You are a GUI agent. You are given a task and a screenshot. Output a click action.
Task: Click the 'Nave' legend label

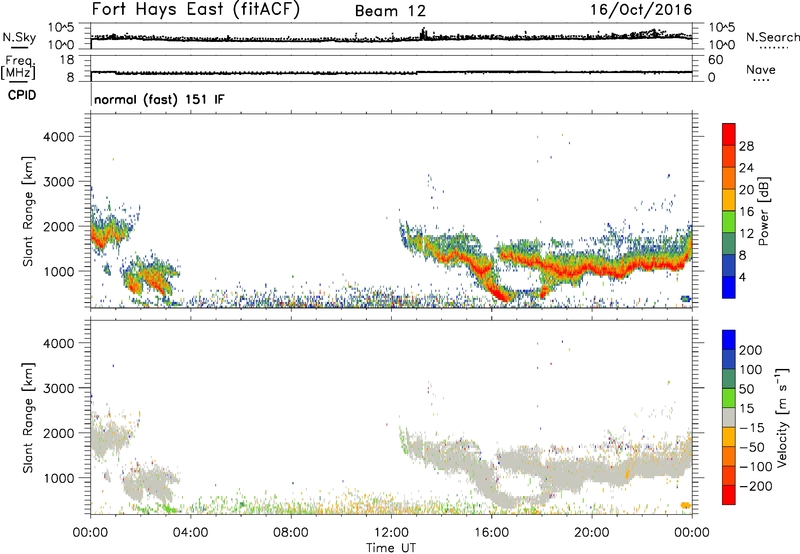(x=761, y=69)
